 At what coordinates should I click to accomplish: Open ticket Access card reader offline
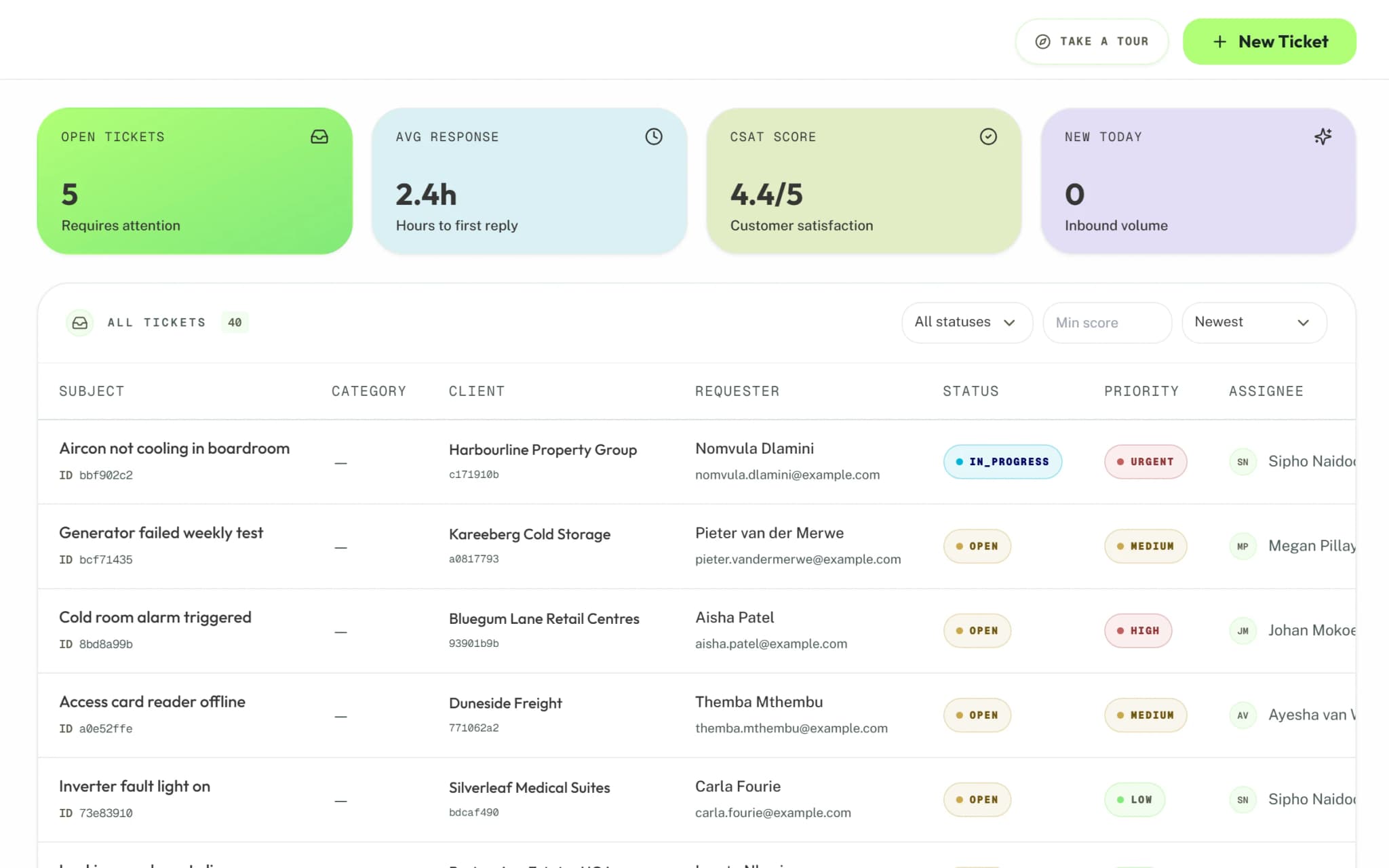(x=152, y=702)
